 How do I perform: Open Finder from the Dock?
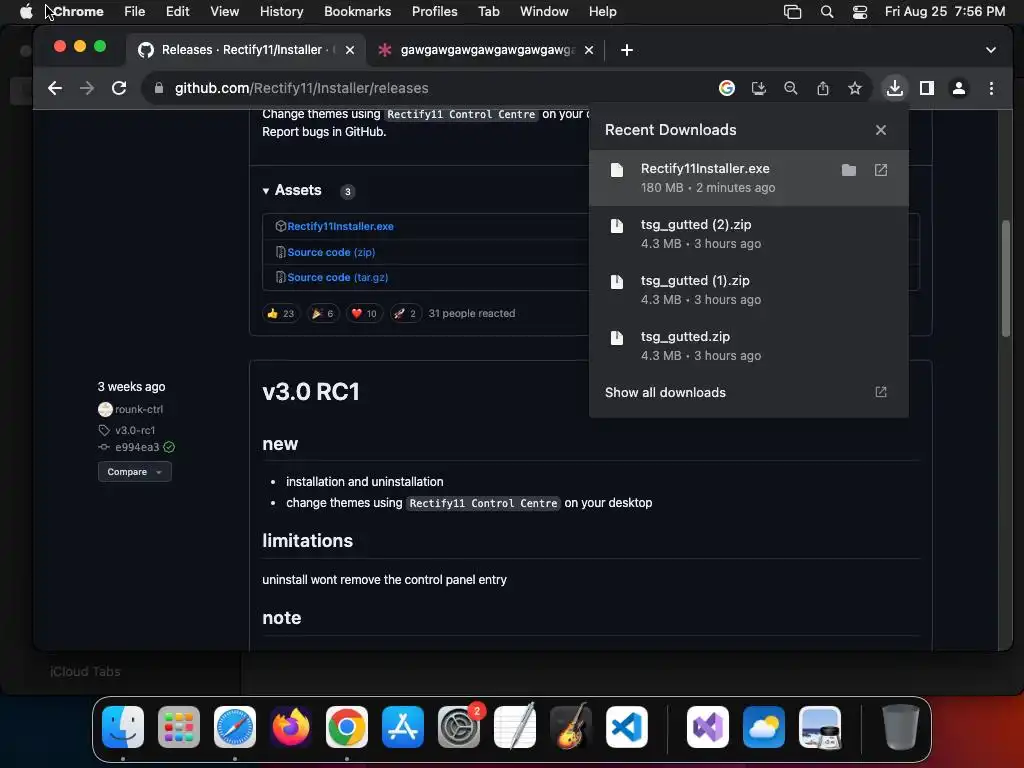[123, 727]
